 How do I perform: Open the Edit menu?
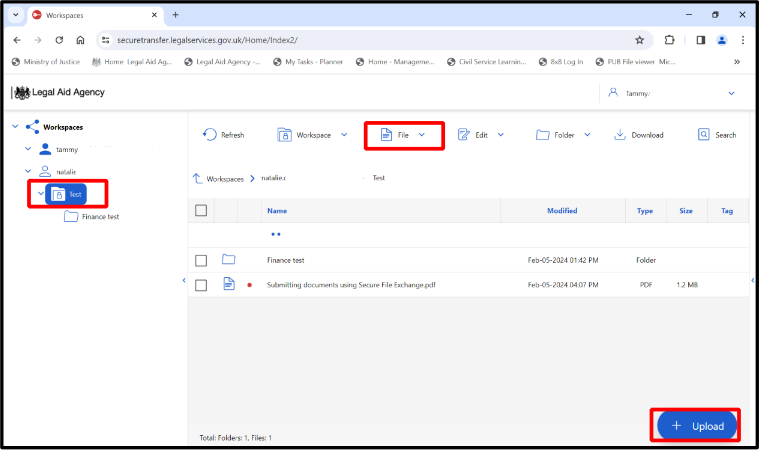coord(480,135)
